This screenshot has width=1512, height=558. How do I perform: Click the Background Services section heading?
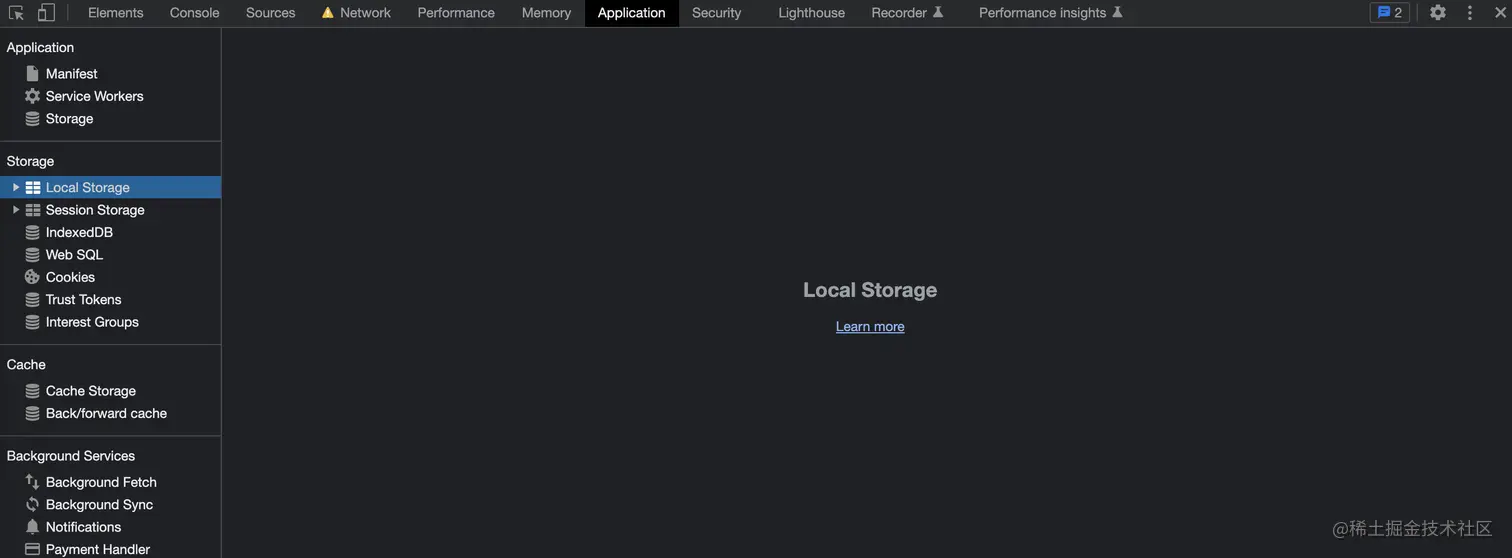pyautogui.click(x=70, y=456)
